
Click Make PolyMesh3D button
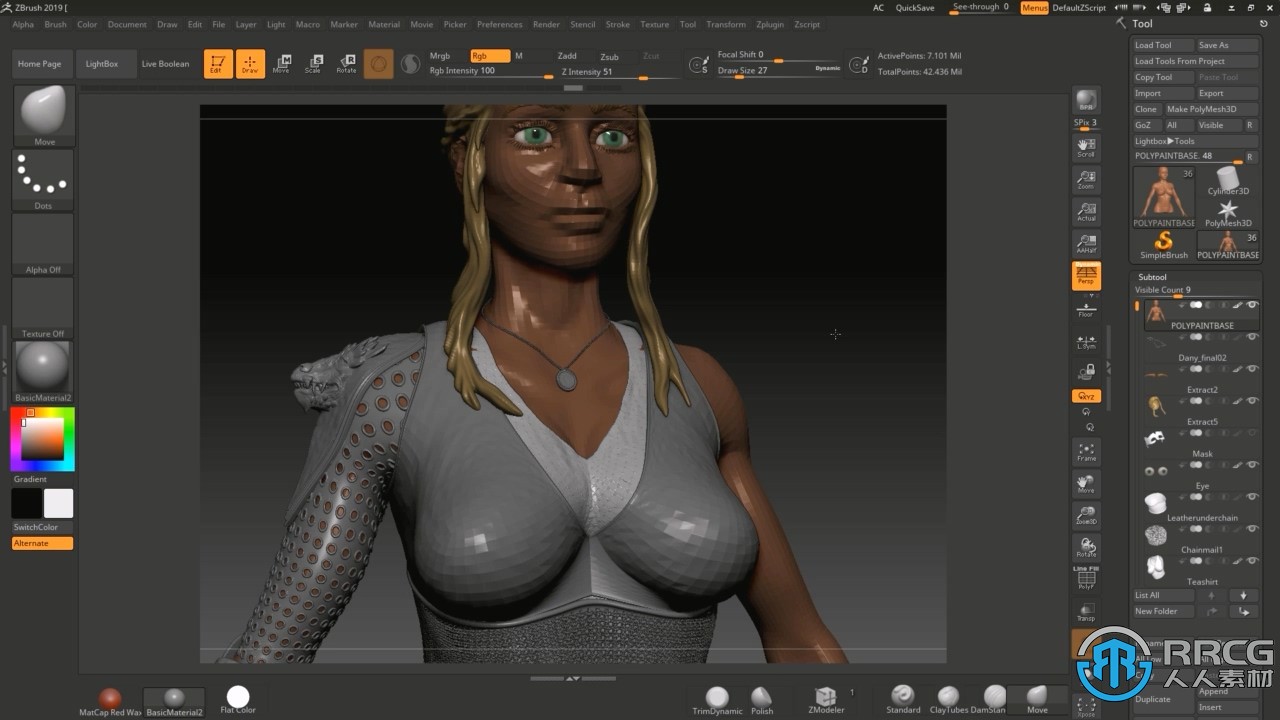1211,109
